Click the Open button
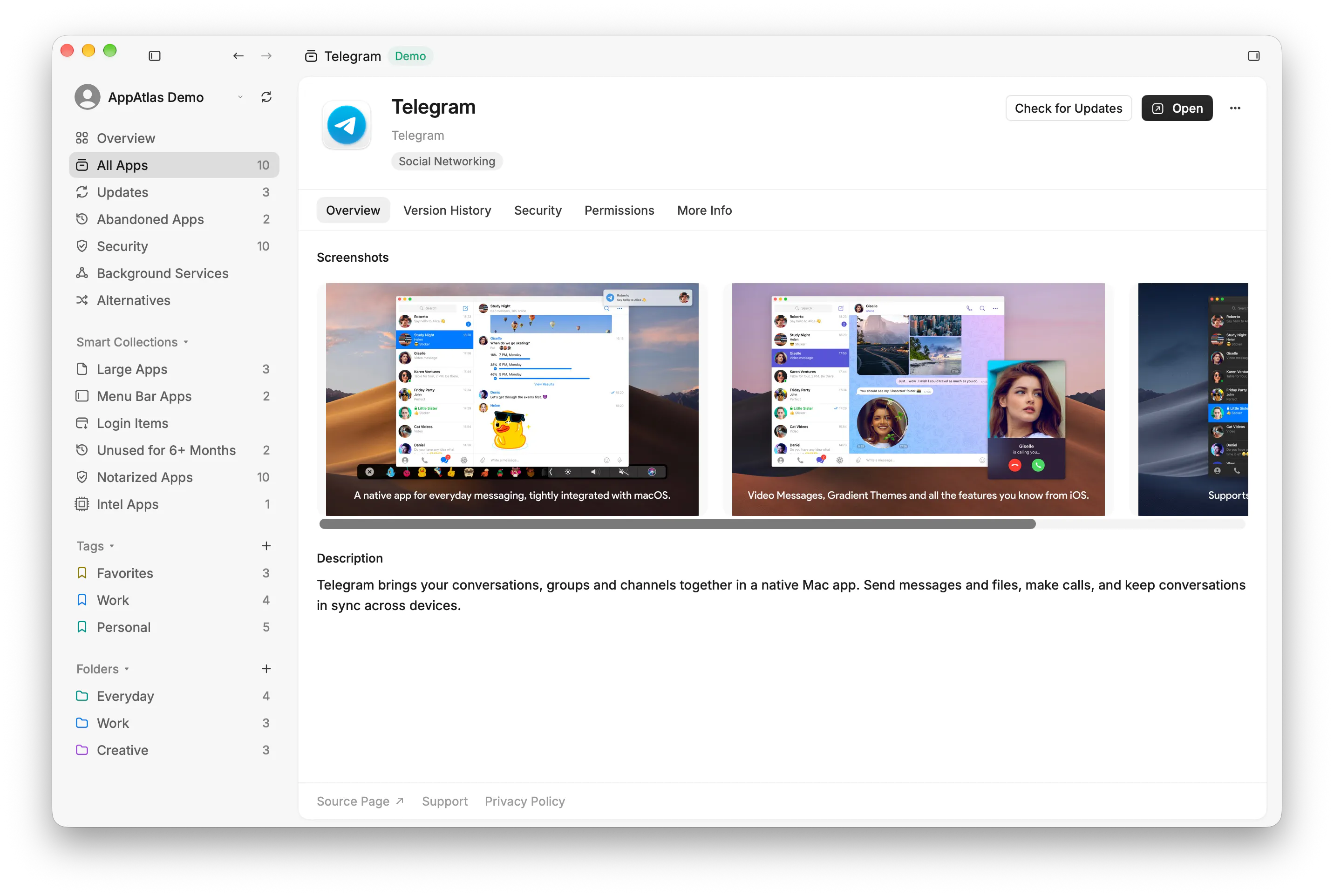 [x=1176, y=108]
